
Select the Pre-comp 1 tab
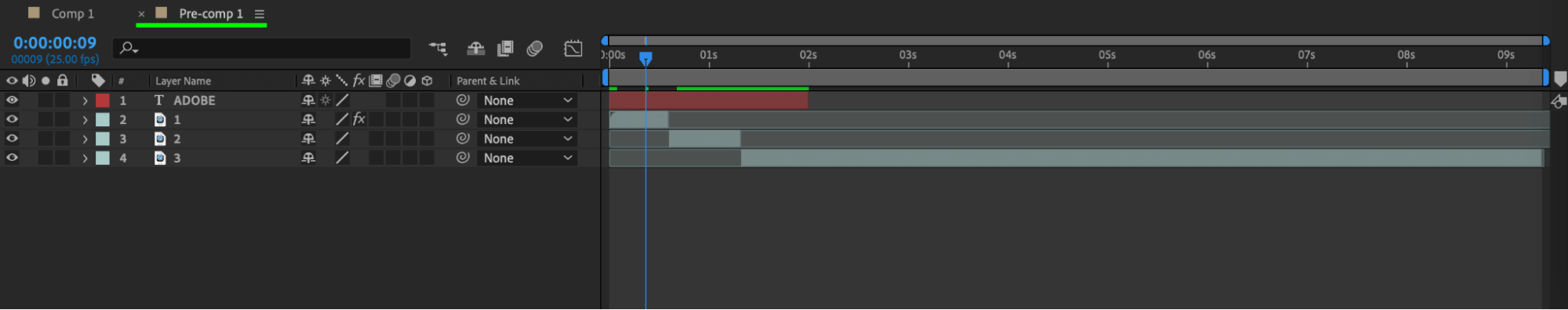tap(211, 14)
